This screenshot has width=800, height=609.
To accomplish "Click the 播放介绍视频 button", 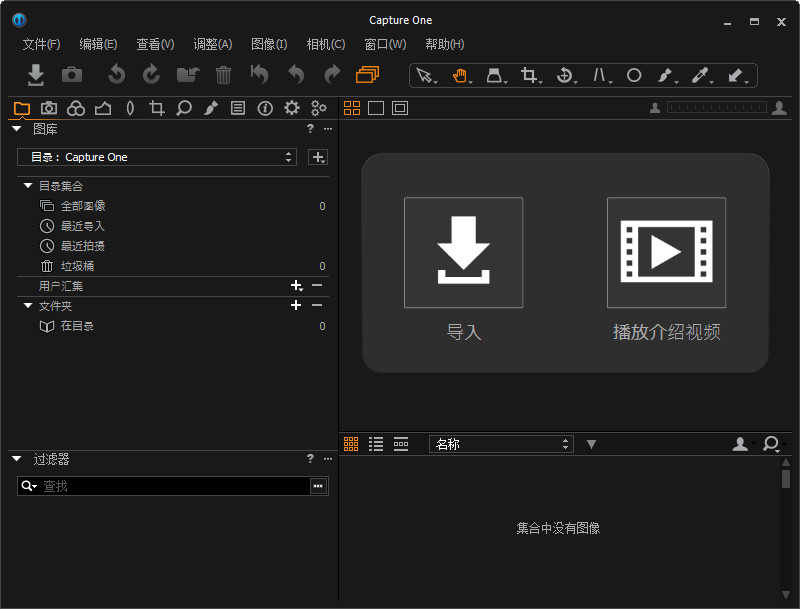I will (666, 253).
